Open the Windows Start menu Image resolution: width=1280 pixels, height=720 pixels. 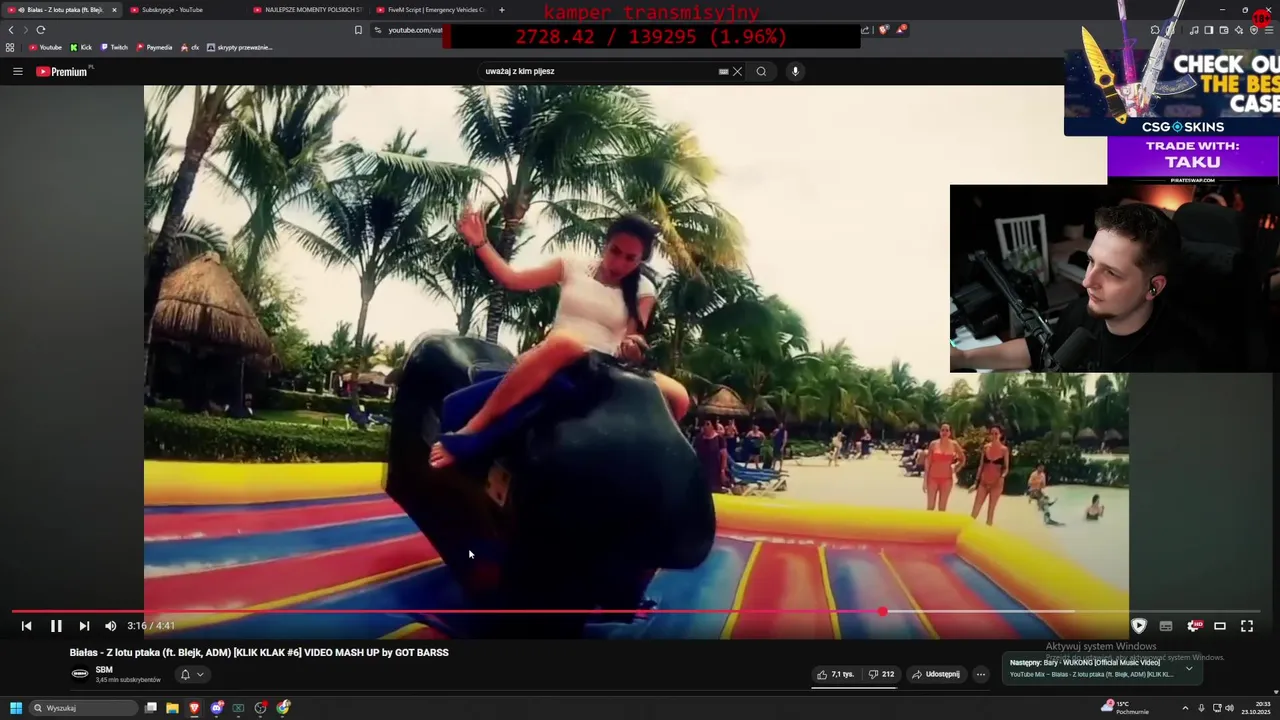16,708
